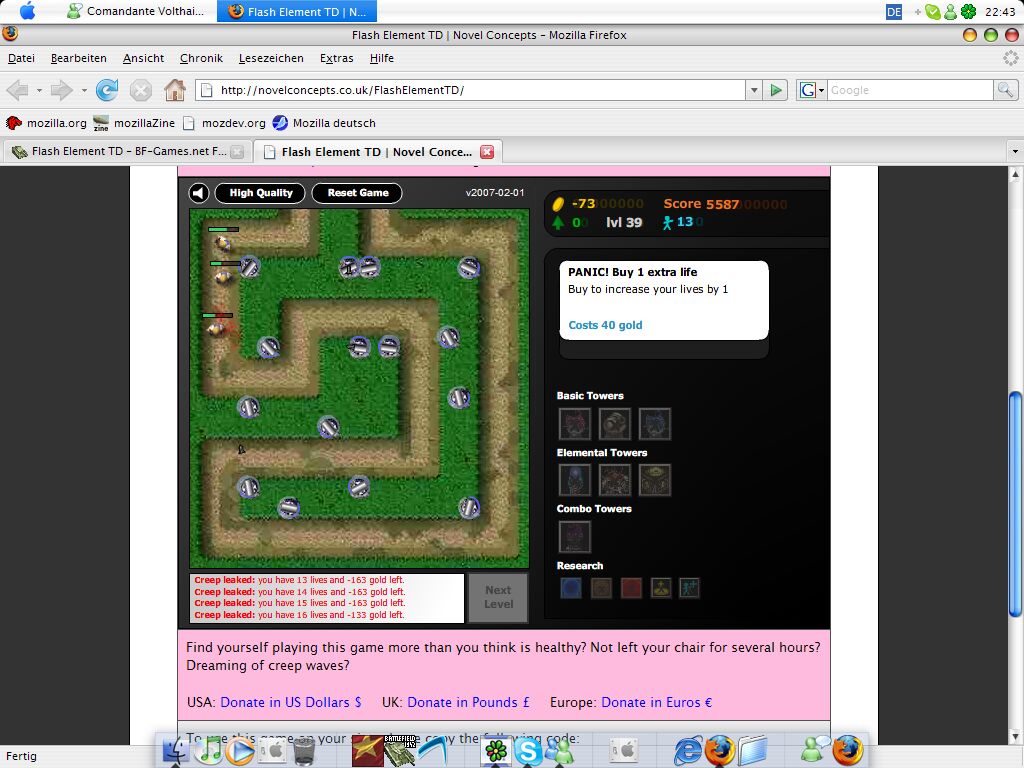The height and width of the screenshot is (768, 1024).
Task: Open the Forward history dropdown arrow
Action: click(84, 90)
